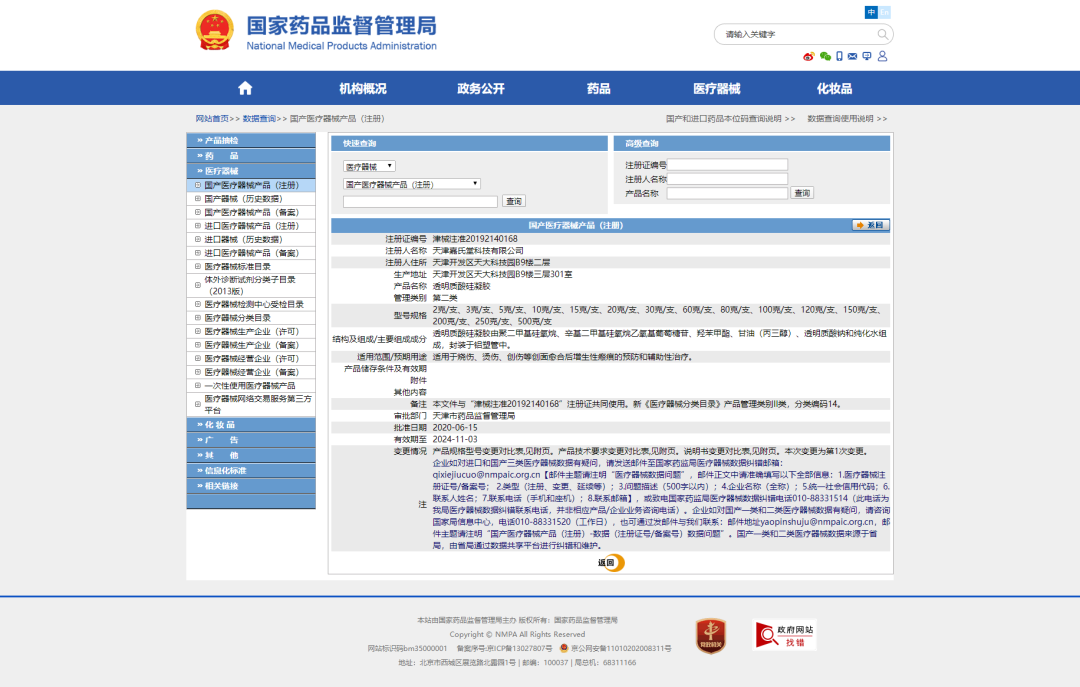The image size is (1080, 687).
Task: Select 进口医疗器械产品（备案） in the sidebar
Action: tap(251, 253)
